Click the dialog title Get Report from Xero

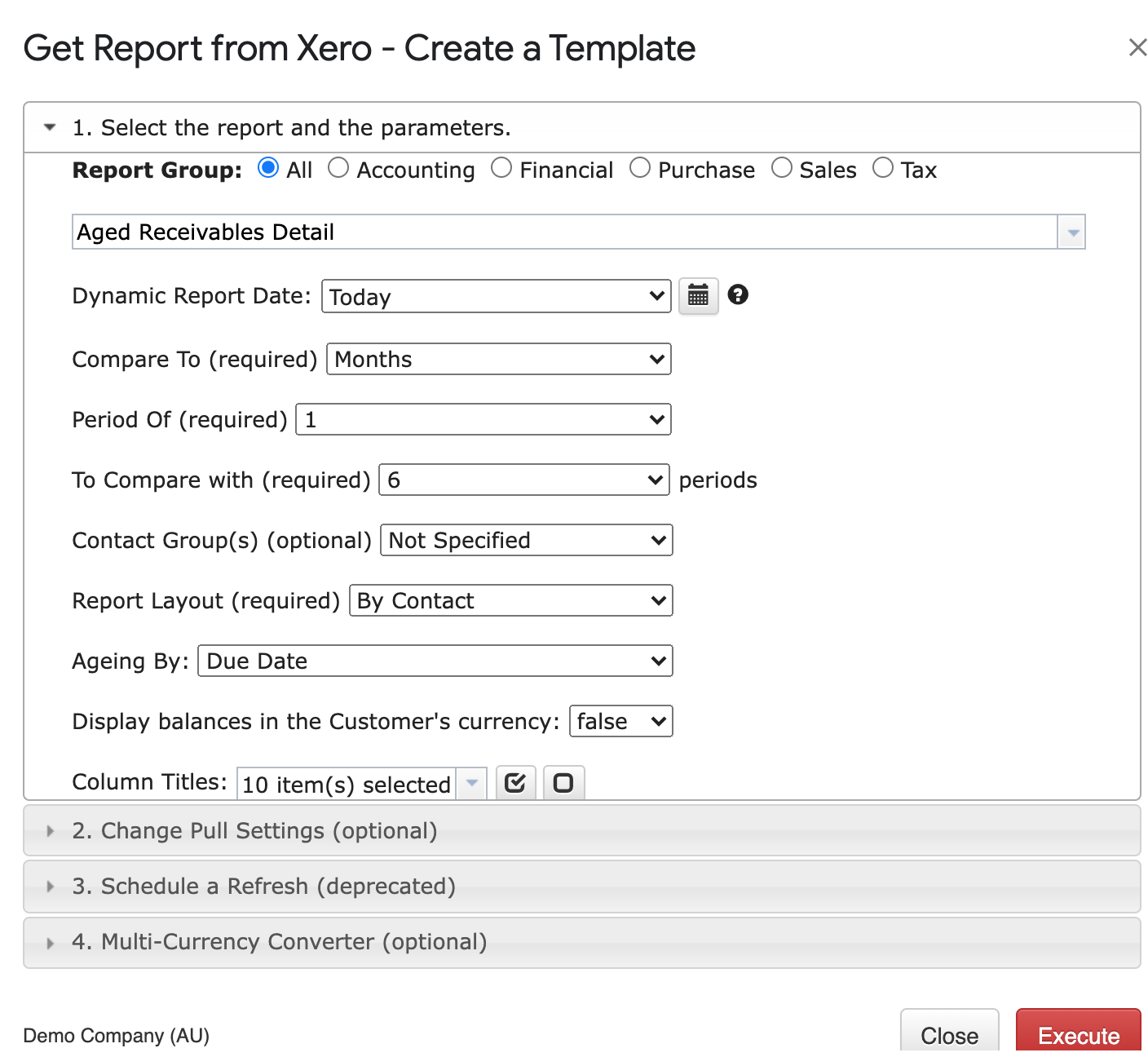pos(360,48)
